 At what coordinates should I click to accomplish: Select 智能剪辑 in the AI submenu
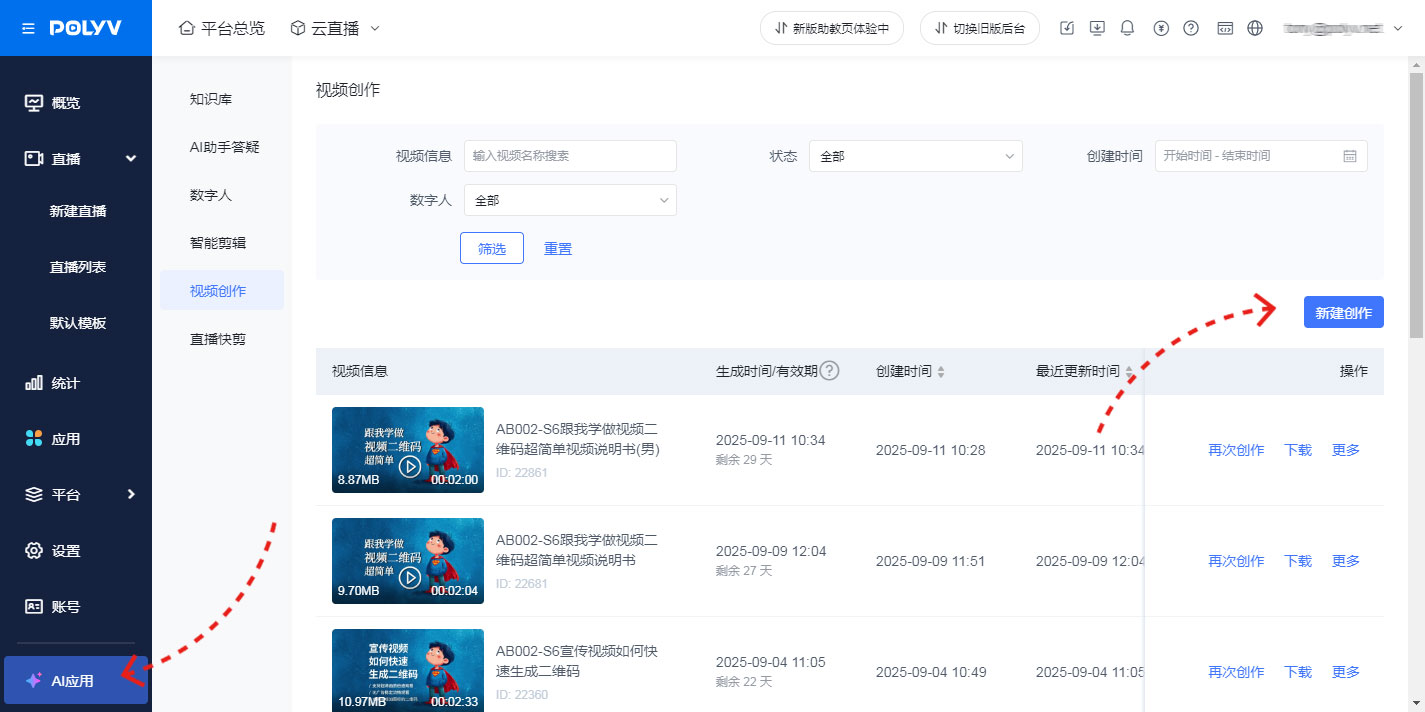218,243
